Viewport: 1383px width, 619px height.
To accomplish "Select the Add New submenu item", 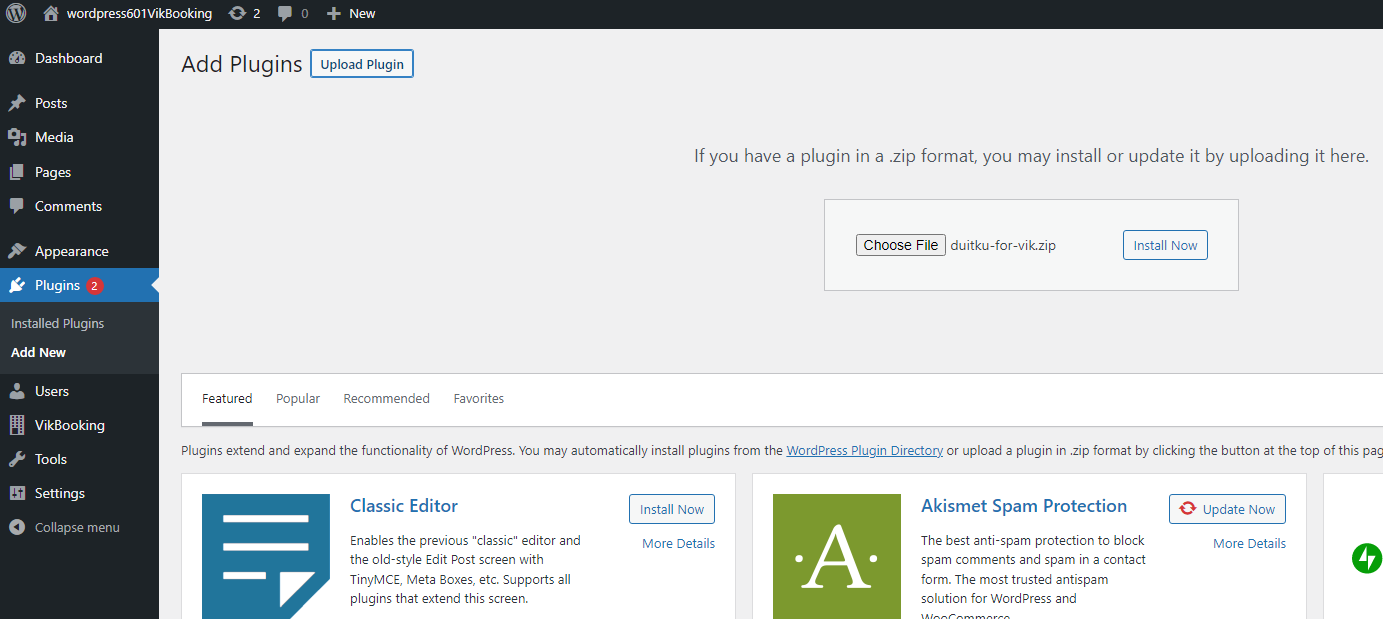I will [x=39, y=352].
